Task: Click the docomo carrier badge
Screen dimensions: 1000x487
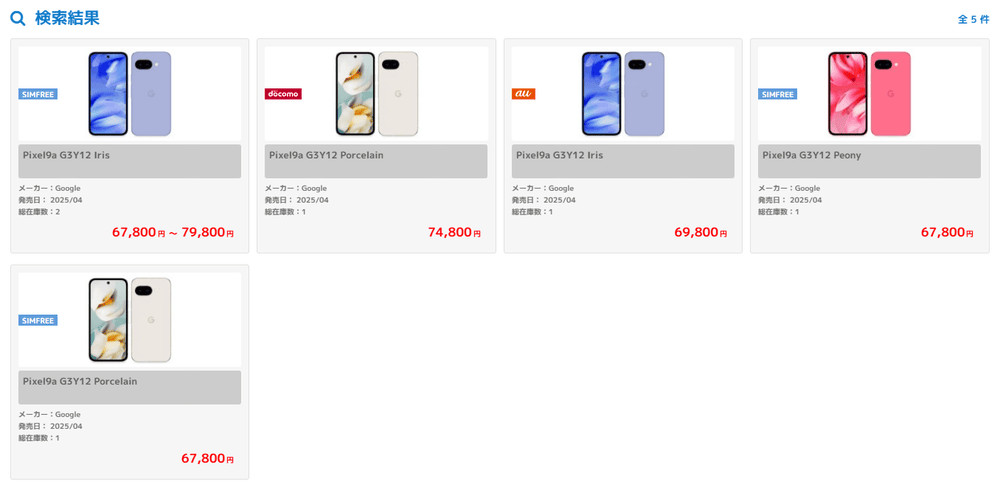Action: (283, 94)
